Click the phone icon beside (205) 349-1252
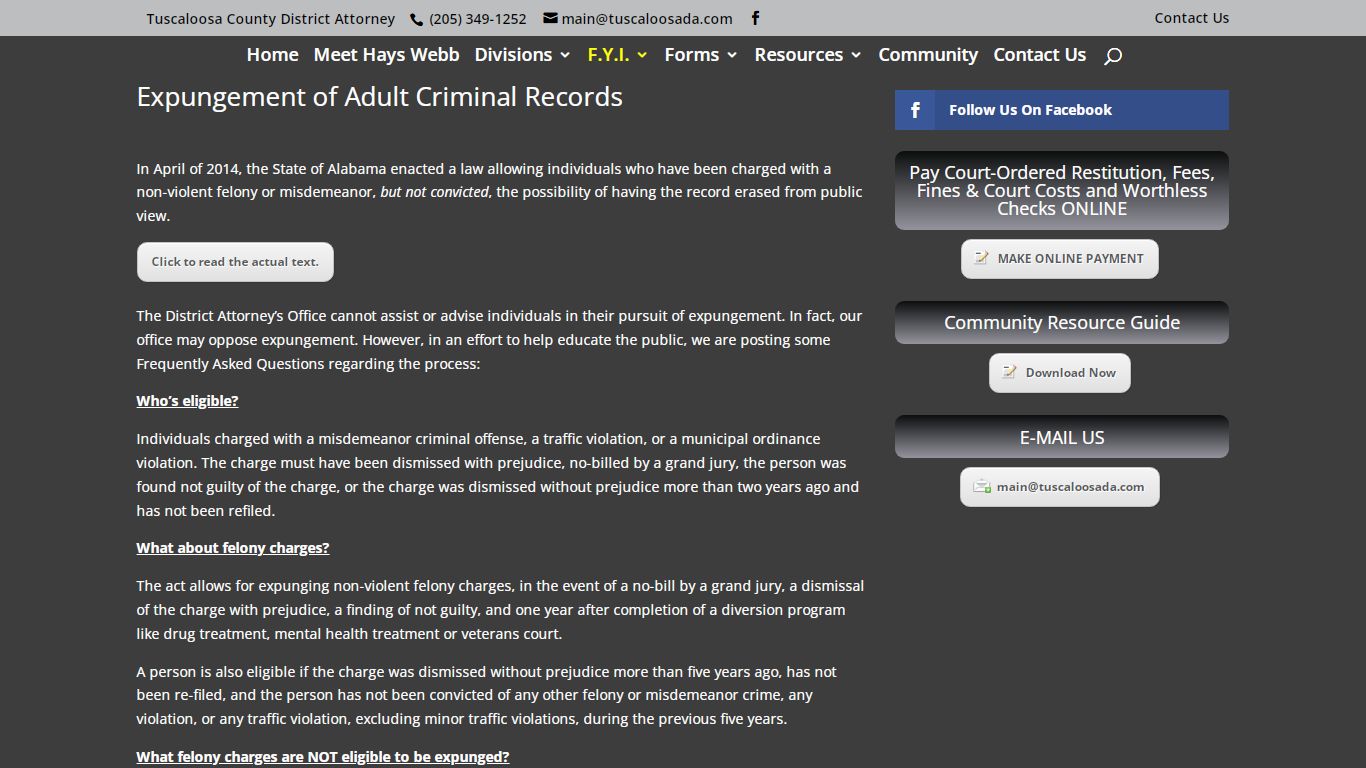Image resolution: width=1366 pixels, height=768 pixels. coord(417,18)
